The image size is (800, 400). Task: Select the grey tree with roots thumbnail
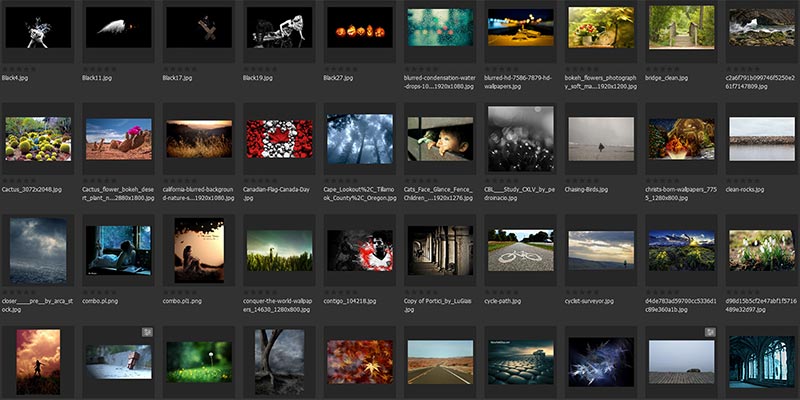pyautogui.click(x=280, y=362)
